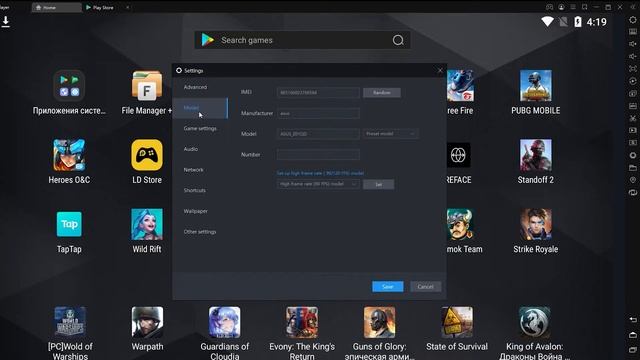Click the search magnifier icon in search bar
This screenshot has height=360, width=640.
tap(398, 40)
